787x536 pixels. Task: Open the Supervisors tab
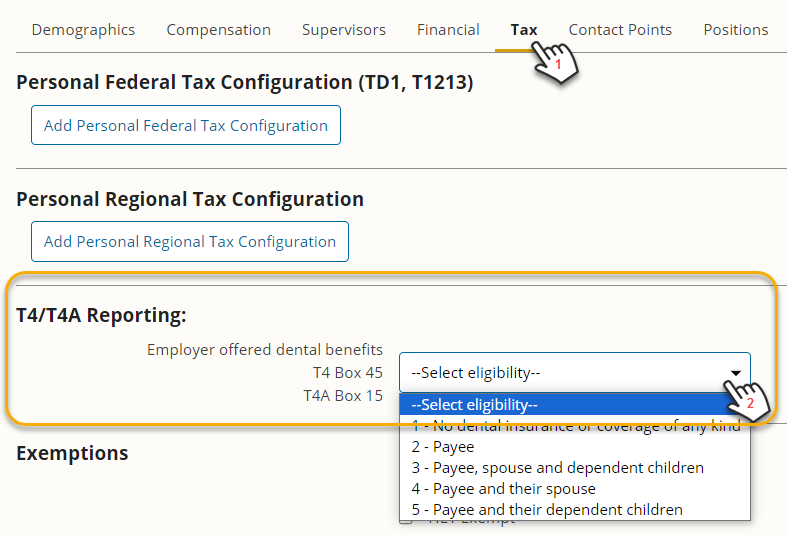tap(343, 30)
